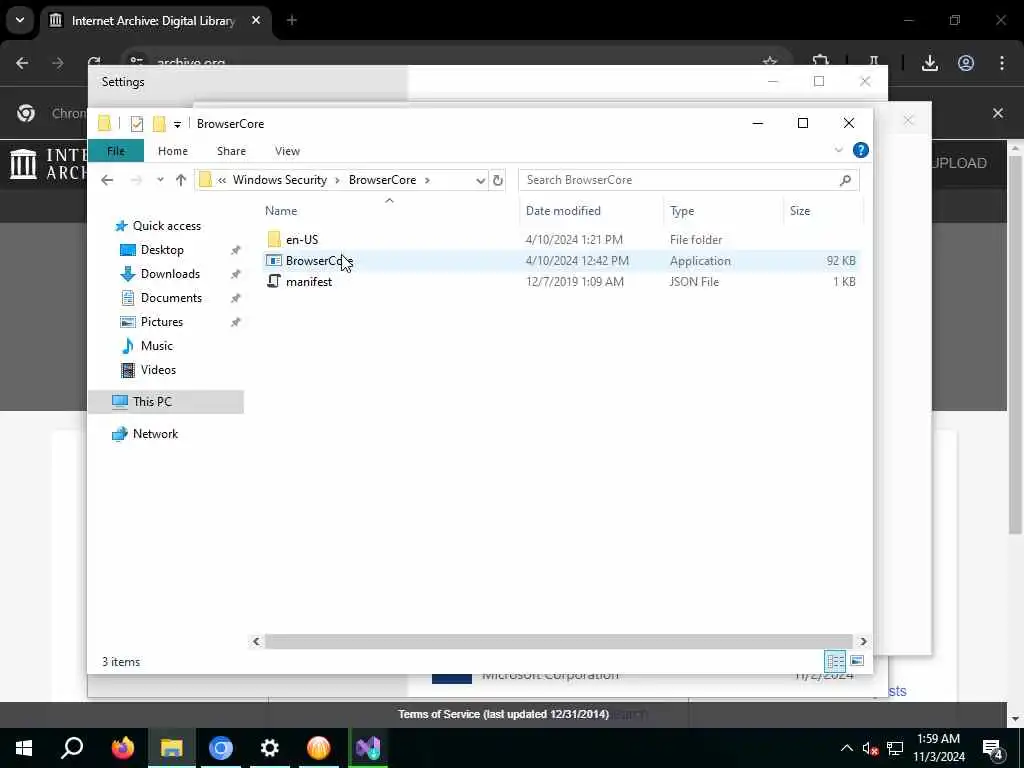Viewport: 1024px width, 768px height.
Task: Select the manifest JSON file
Action: (308, 281)
